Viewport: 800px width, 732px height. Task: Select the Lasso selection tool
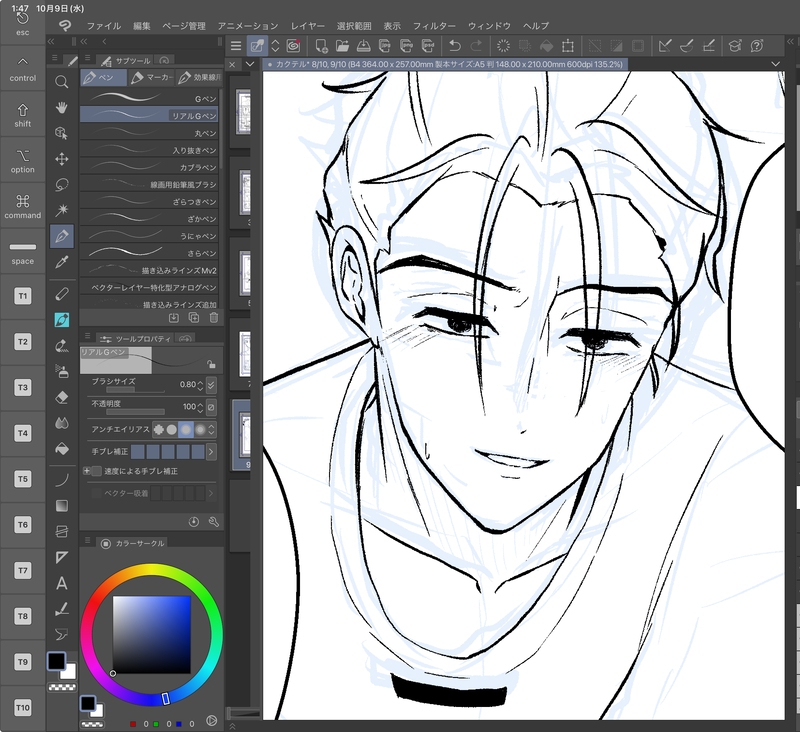tap(62, 185)
